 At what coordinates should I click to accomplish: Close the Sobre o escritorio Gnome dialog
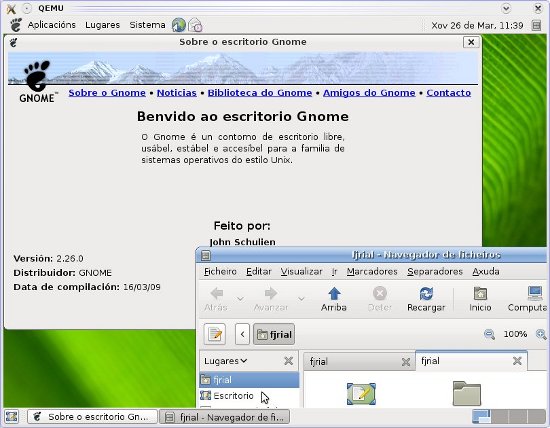[471, 42]
